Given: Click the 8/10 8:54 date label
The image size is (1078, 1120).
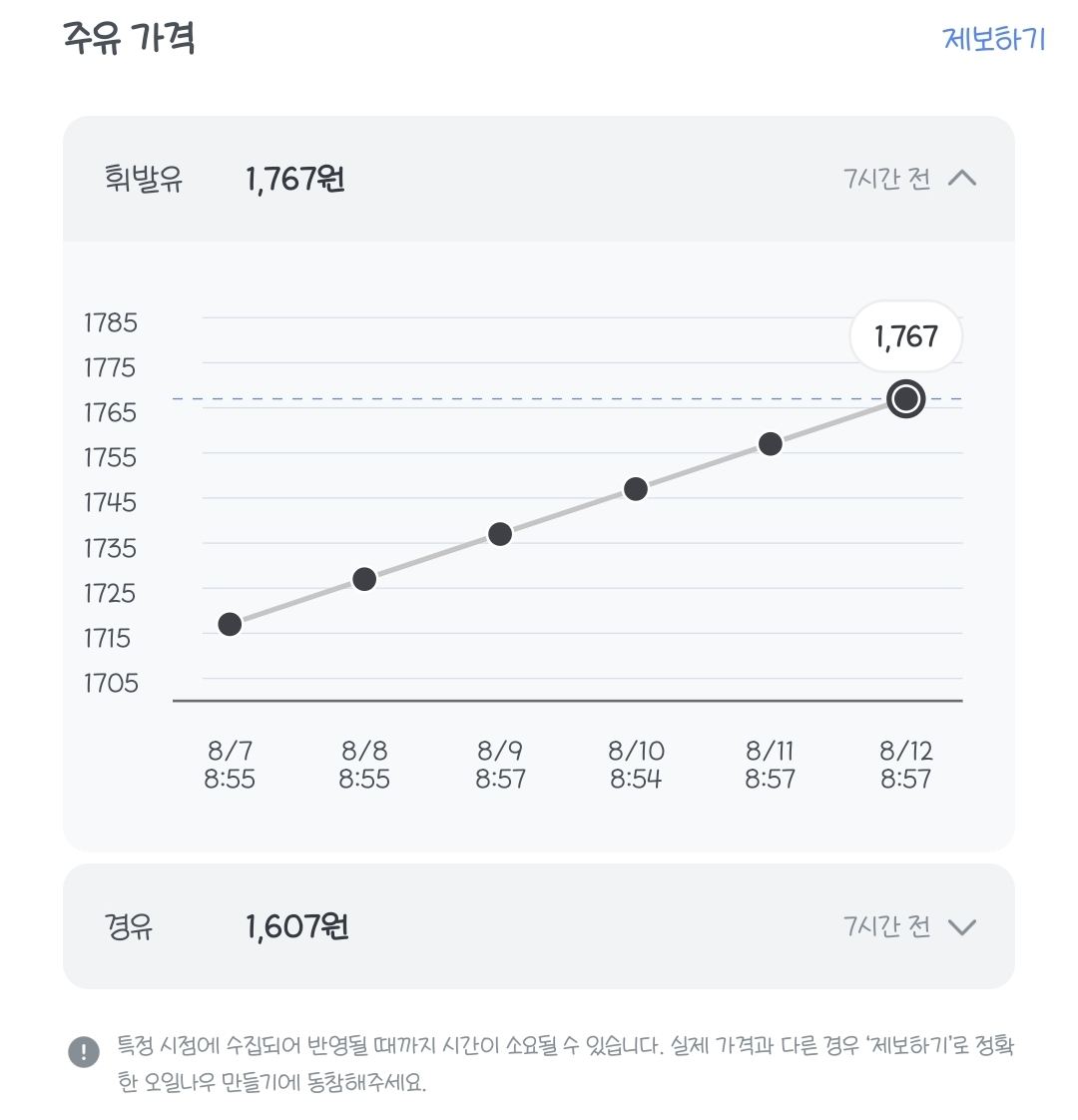Looking at the screenshot, I should pyautogui.click(x=636, y=765).
